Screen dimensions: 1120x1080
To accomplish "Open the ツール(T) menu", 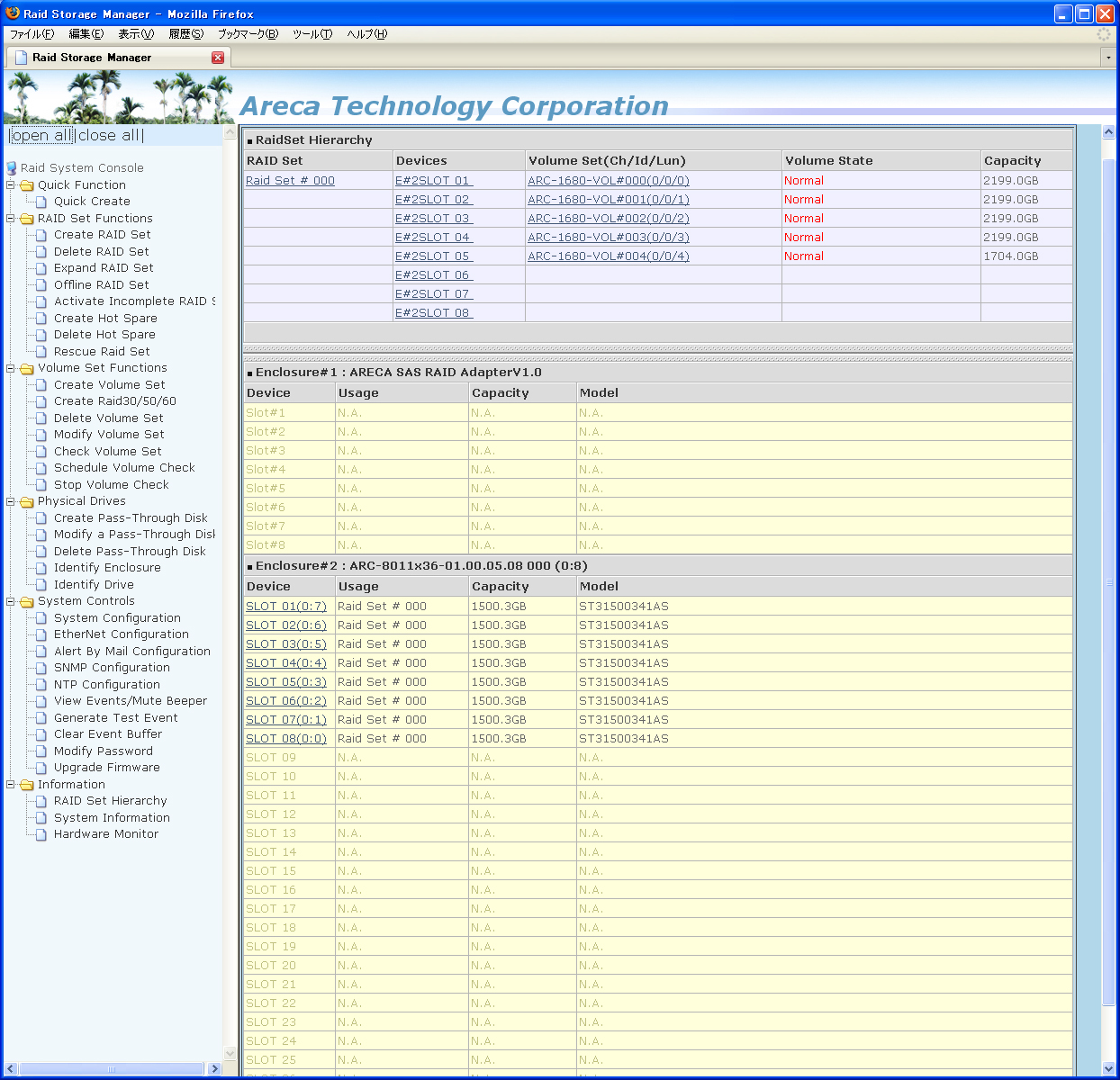I will point(312,34).
